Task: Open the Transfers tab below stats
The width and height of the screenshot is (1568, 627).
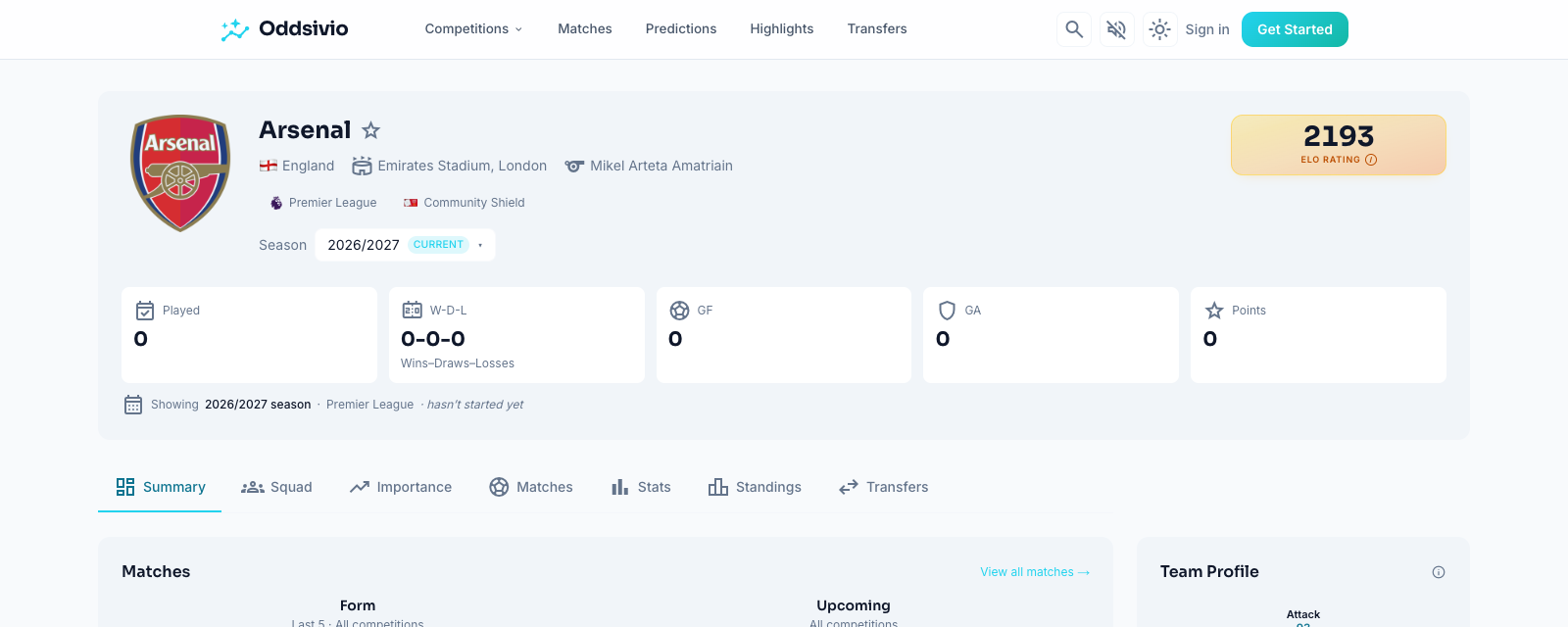Action: (884, 487)
